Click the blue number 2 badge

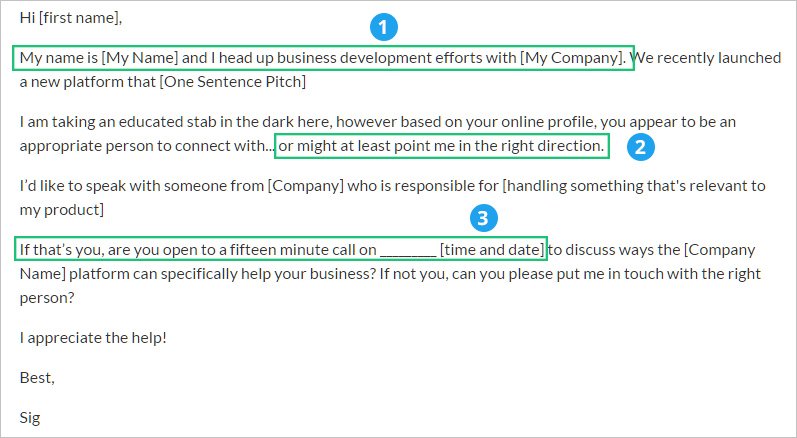pyautogui.click(x=640, y=147)
